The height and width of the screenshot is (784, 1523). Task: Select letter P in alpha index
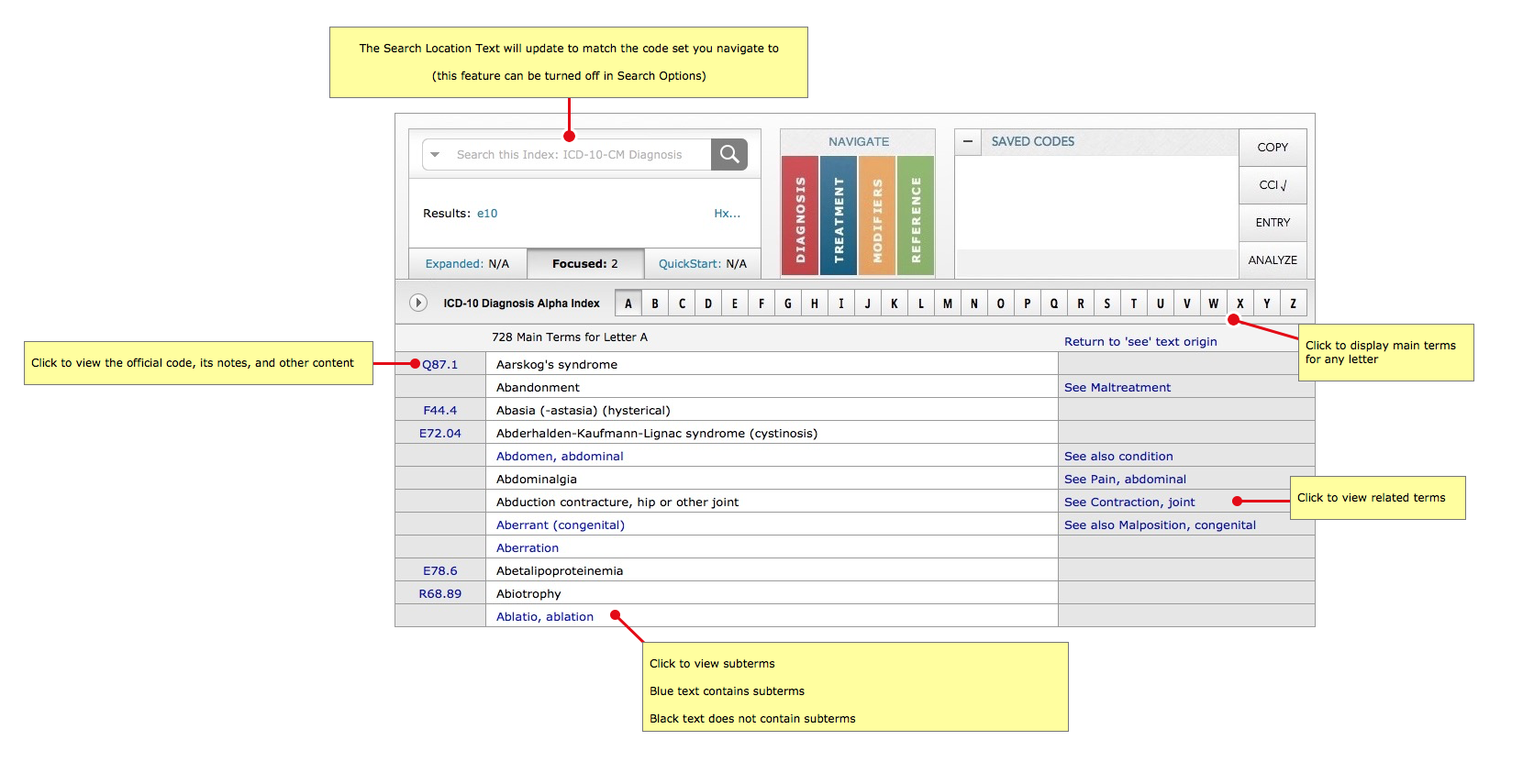coord(1028,304)
